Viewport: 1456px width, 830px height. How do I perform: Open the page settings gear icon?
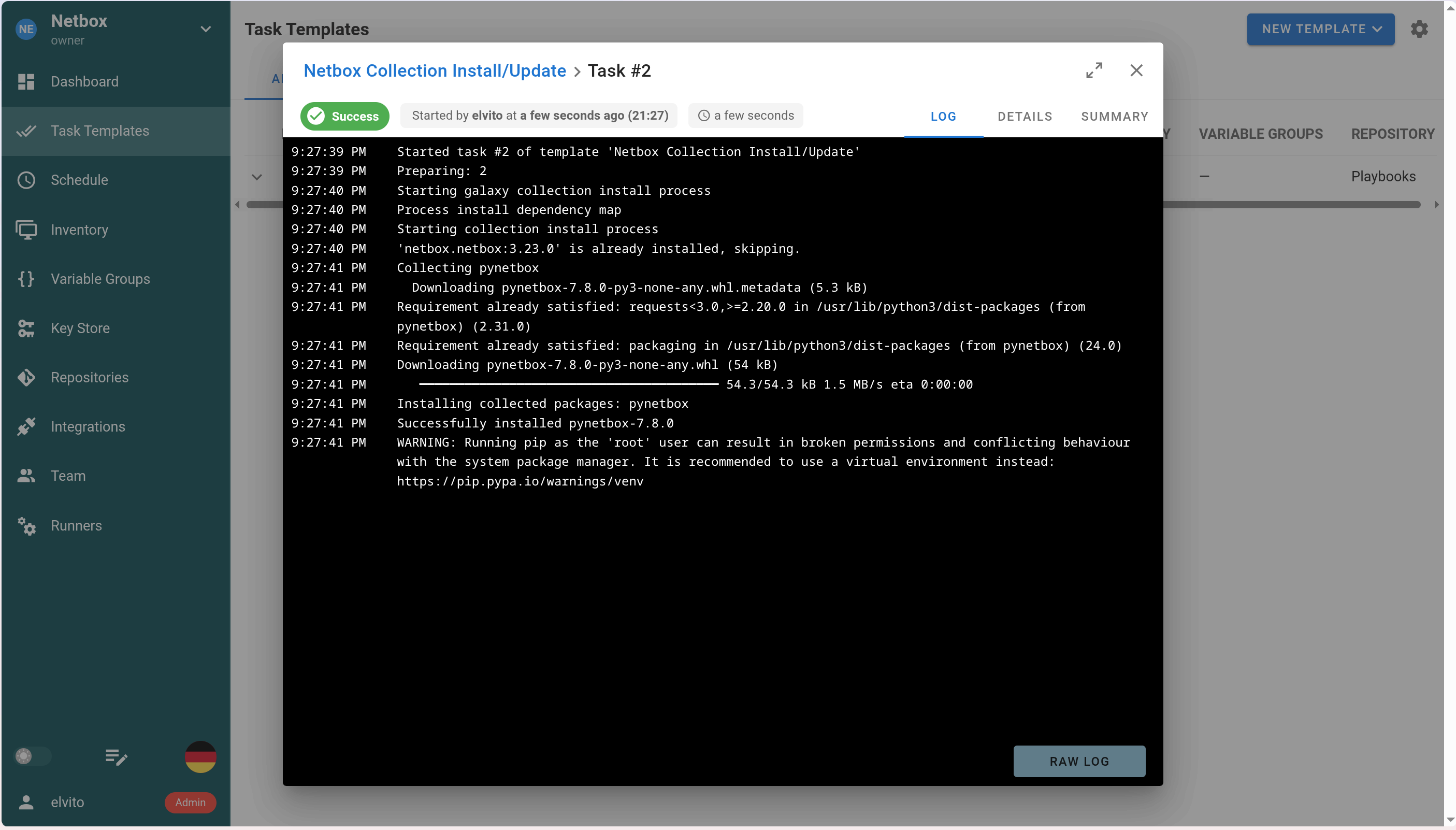(x=1419, y=29)
